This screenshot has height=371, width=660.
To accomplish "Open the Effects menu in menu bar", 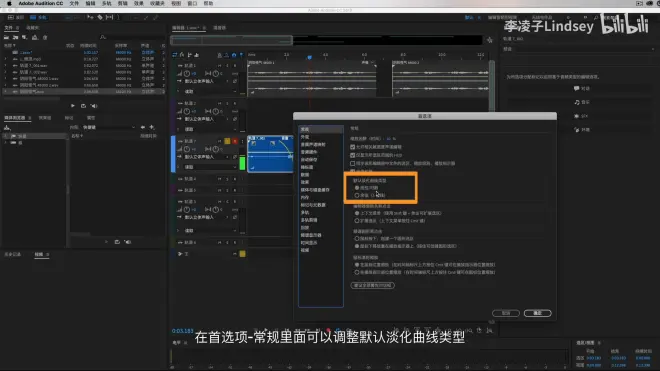I will coord(138,3).
